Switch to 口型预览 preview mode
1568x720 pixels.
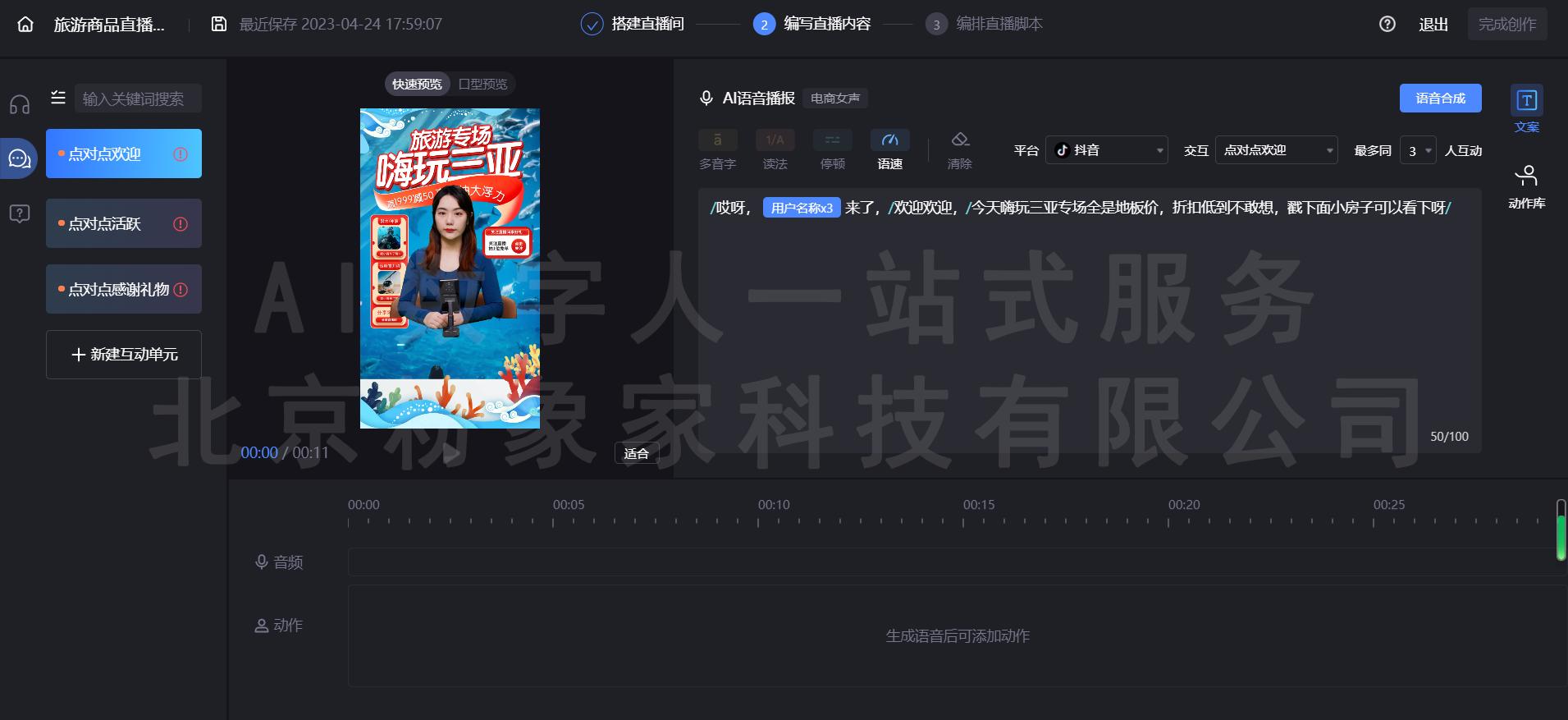coord(482,84)
